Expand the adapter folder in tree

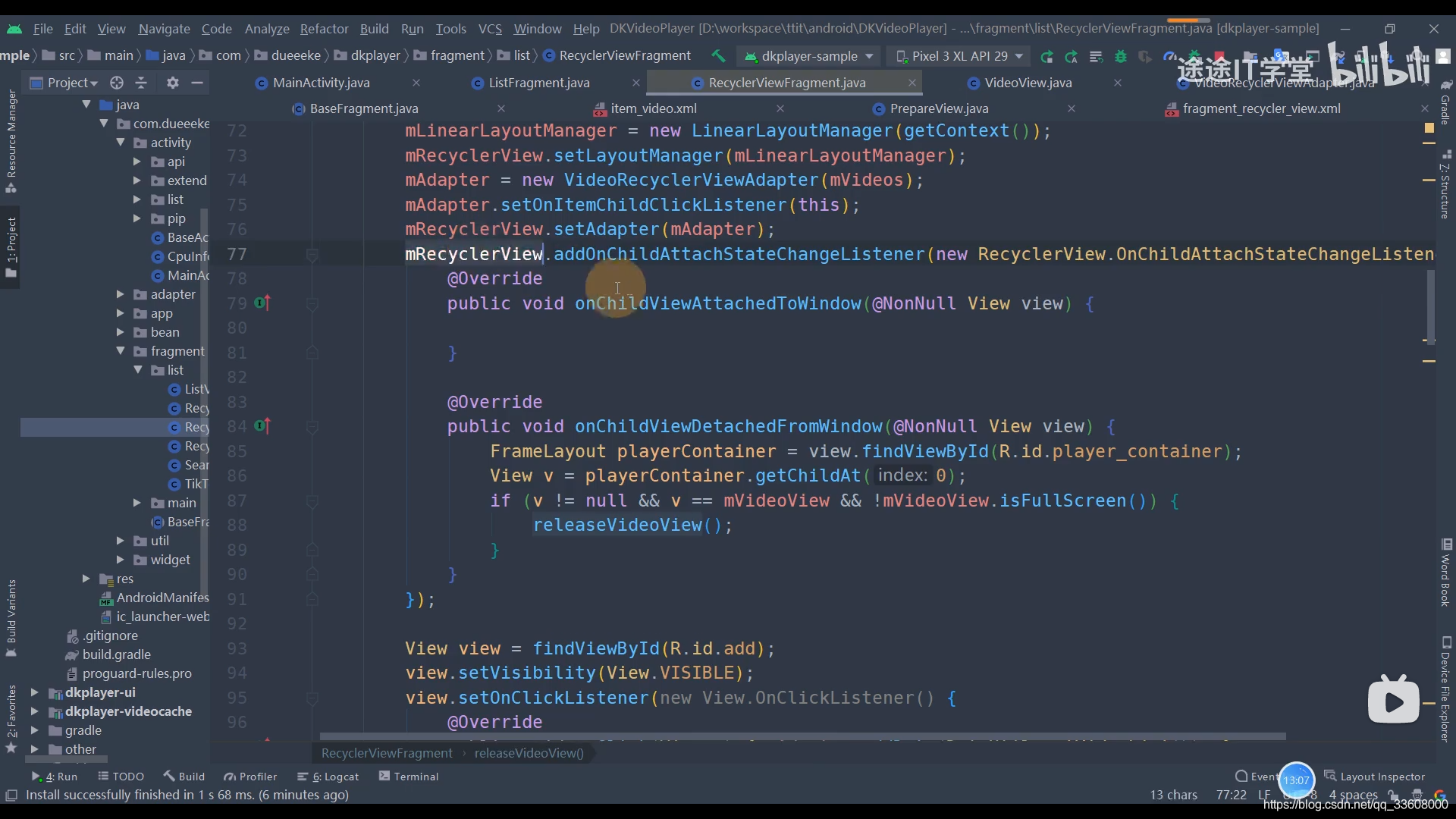point(121,294)
